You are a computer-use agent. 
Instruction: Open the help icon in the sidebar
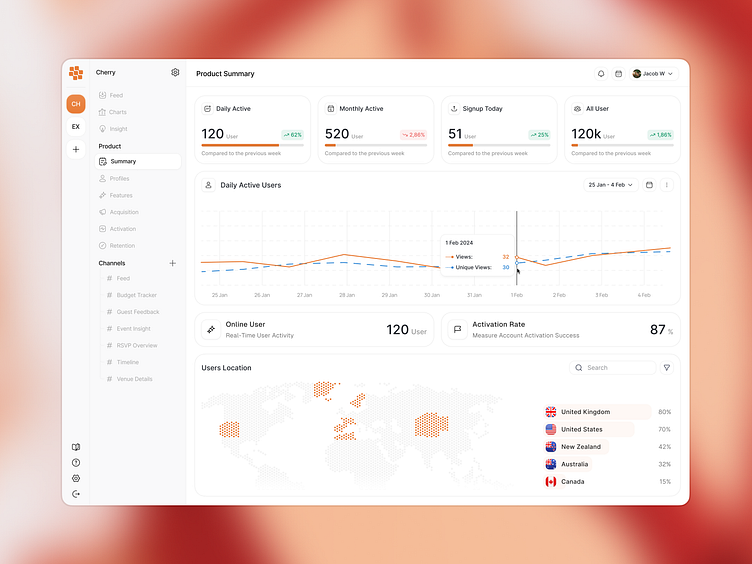point(76,463)
